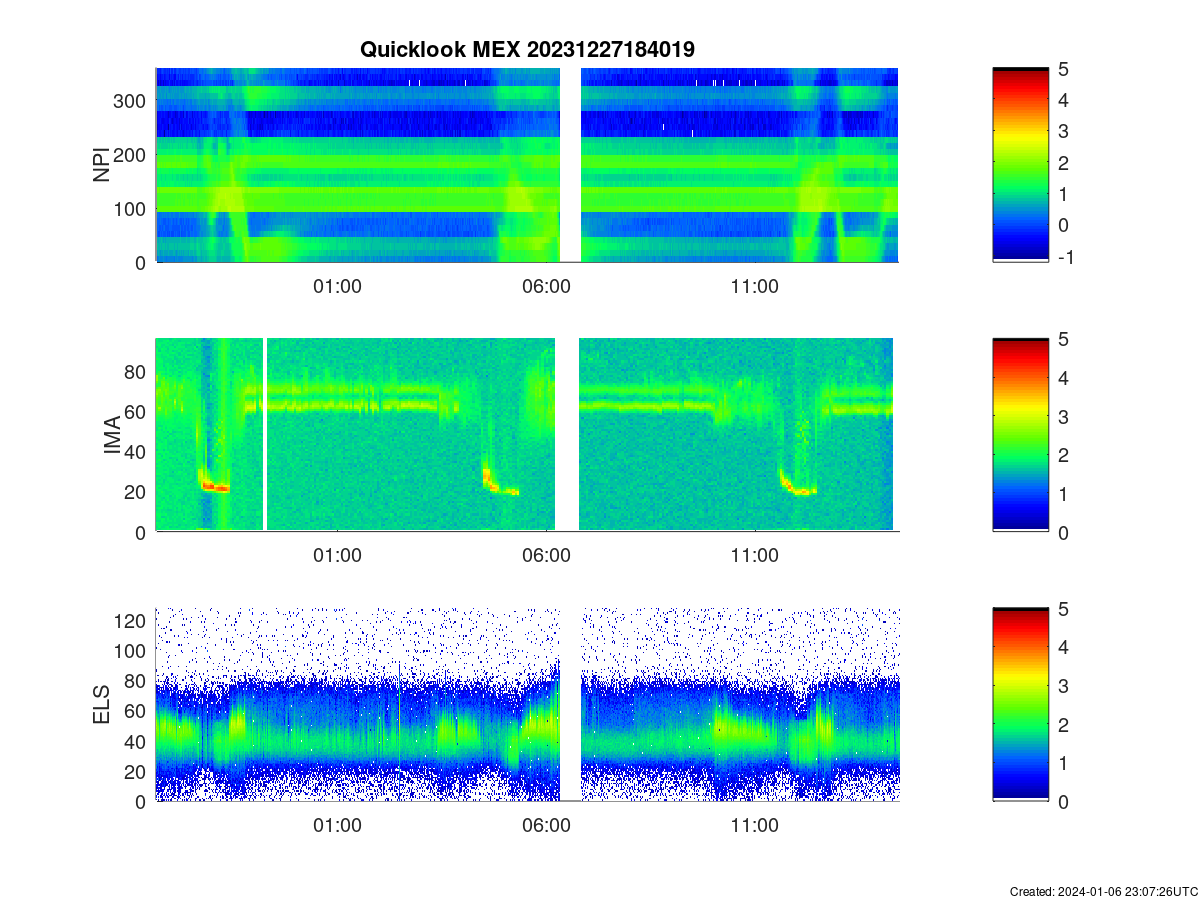
Task: Click the 60 tick on ELS y-axis
Action: [137, 711]
